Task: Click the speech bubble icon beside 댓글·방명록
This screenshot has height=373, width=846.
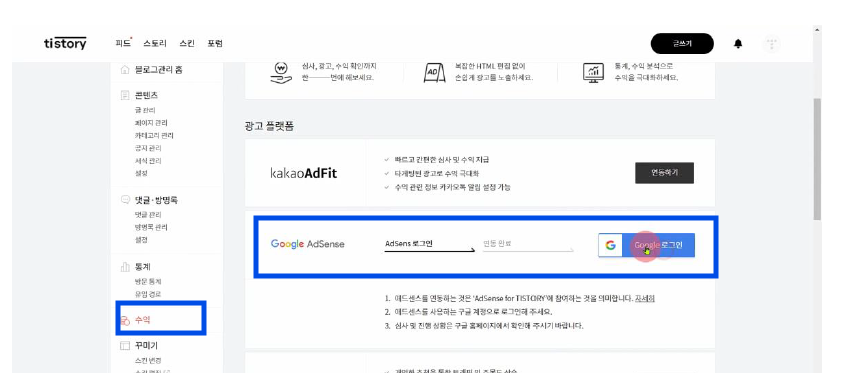Action: point(125,200)
